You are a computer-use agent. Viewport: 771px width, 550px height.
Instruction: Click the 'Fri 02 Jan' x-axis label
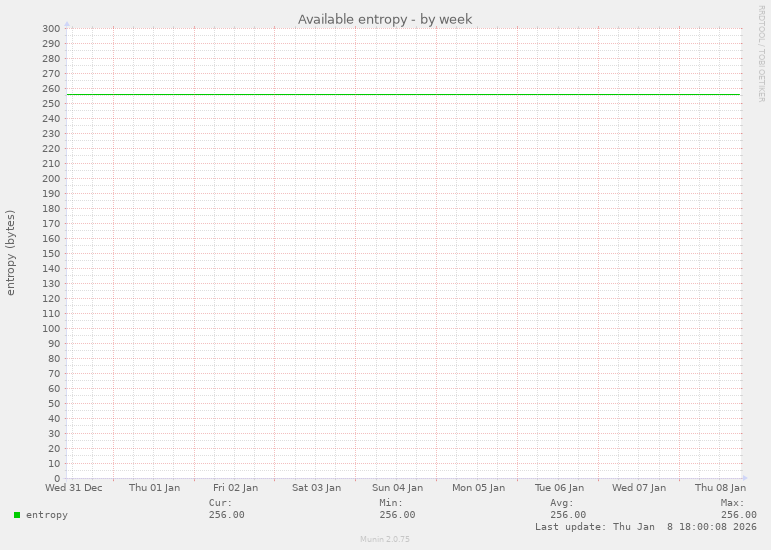(x=236, y=488)
